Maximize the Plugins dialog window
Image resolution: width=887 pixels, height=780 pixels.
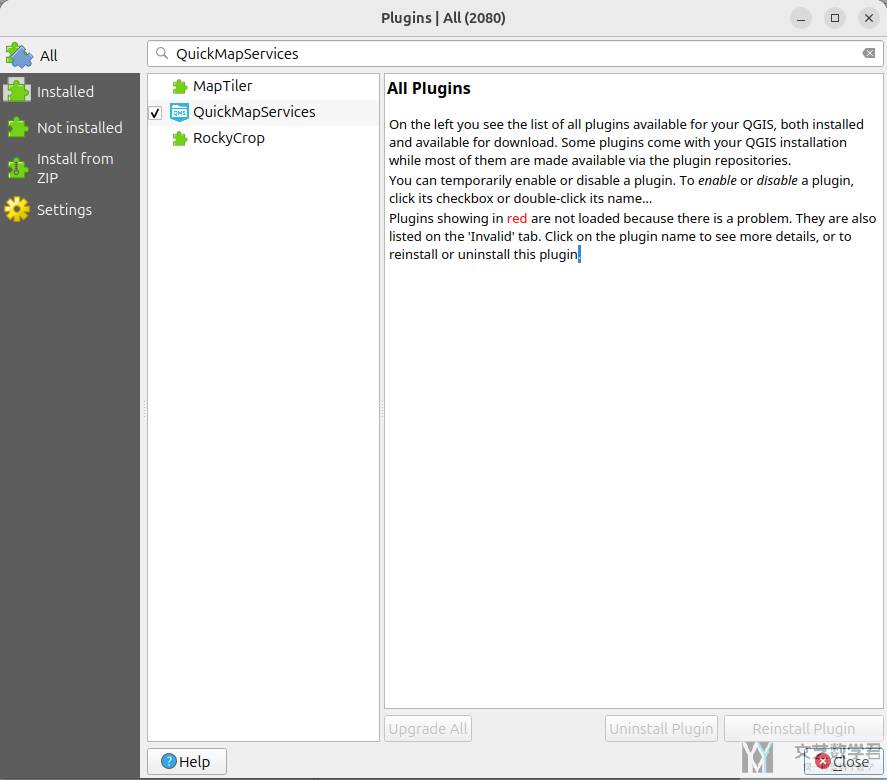pos(834,18)
